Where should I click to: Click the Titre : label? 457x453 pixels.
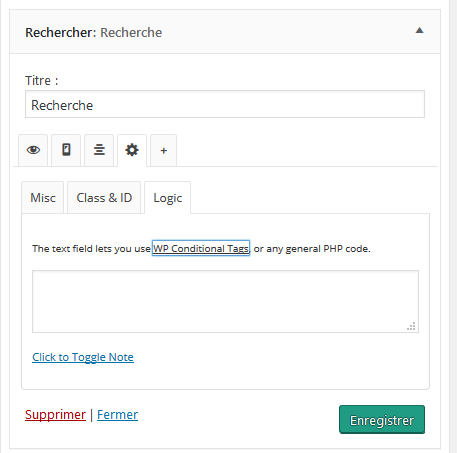[x=42, y=81]
